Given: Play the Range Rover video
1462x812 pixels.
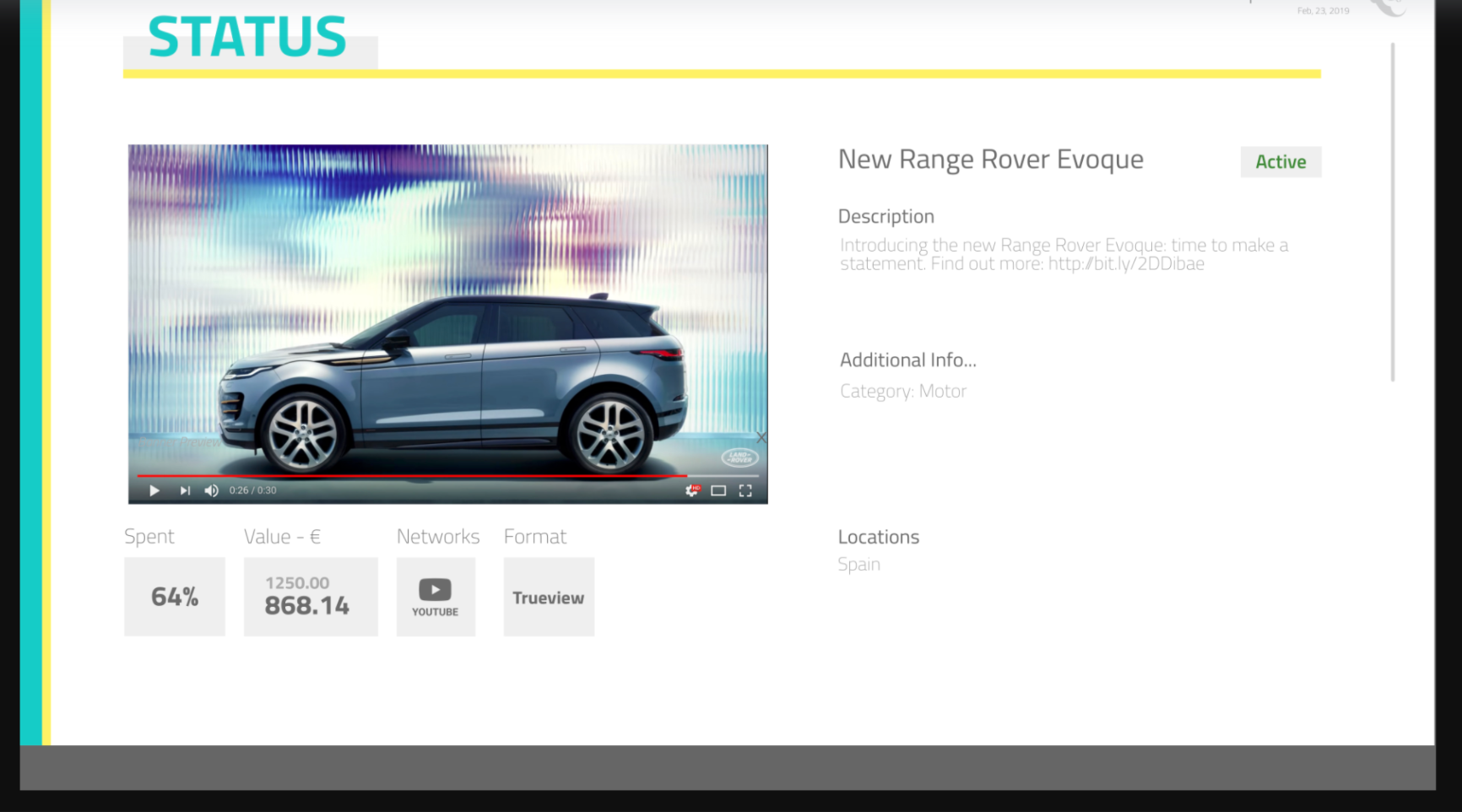Looking at the screenshot, I should pos(154,490).
